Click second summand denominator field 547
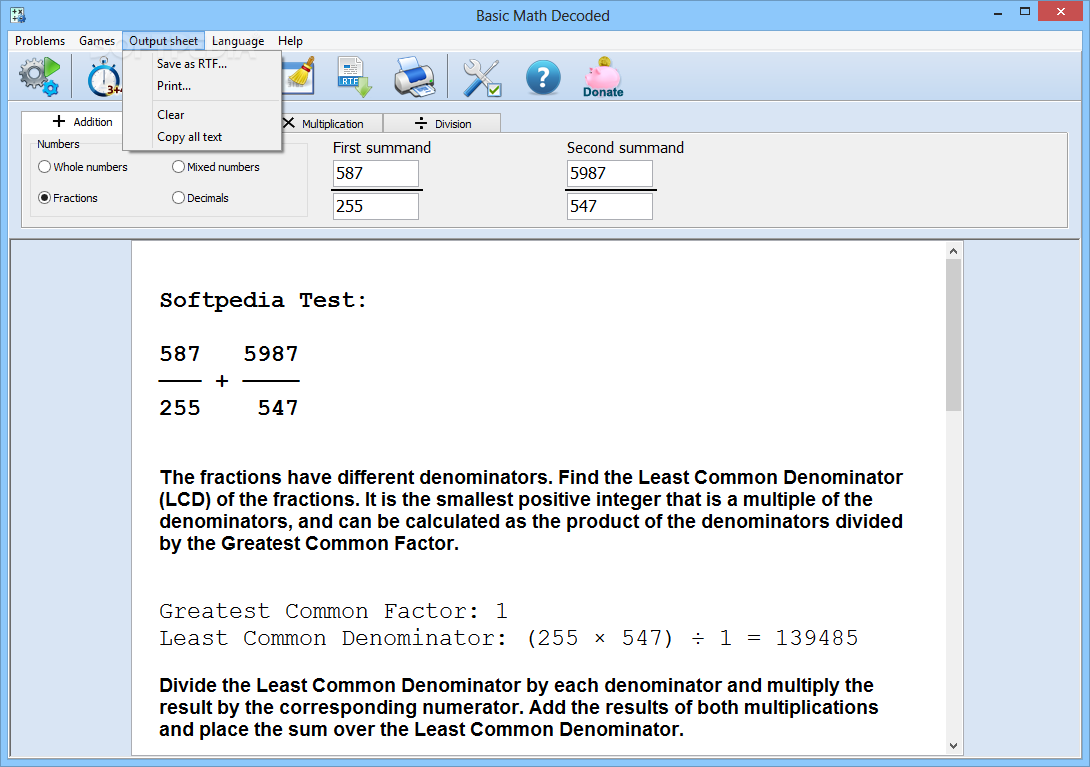This screenshot has height=767, width=1090. [610, 206]
